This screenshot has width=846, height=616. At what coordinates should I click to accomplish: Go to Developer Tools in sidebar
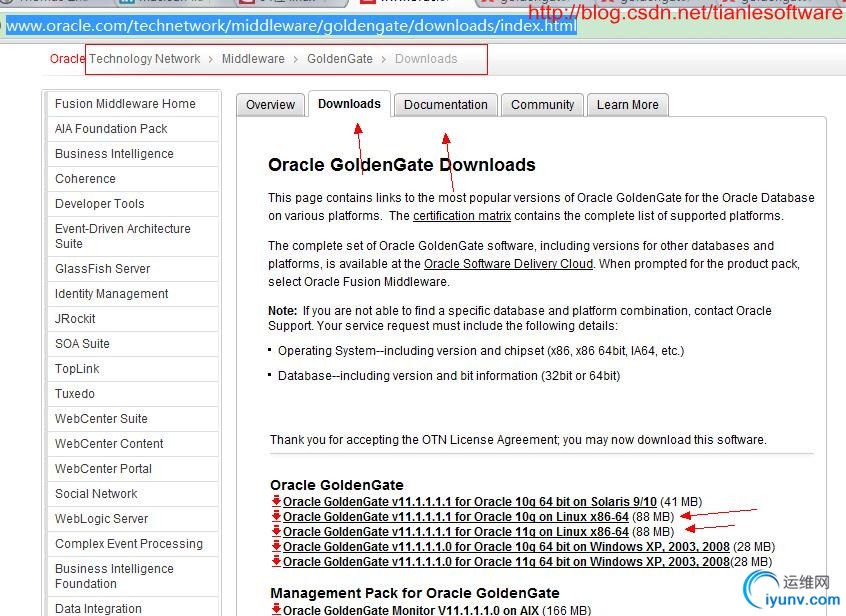(x=133, y=204)
